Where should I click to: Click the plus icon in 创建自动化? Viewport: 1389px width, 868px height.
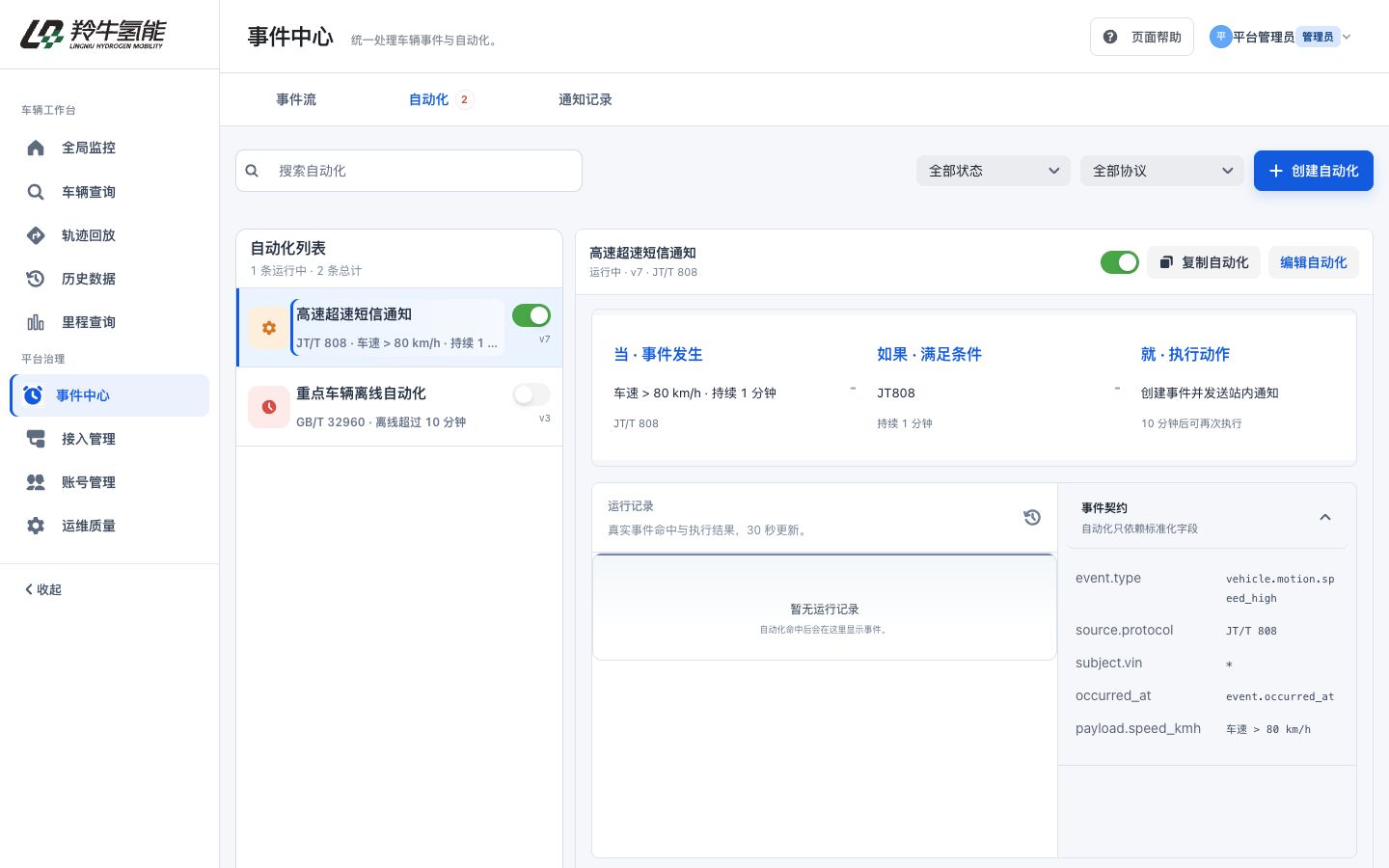1275,171
